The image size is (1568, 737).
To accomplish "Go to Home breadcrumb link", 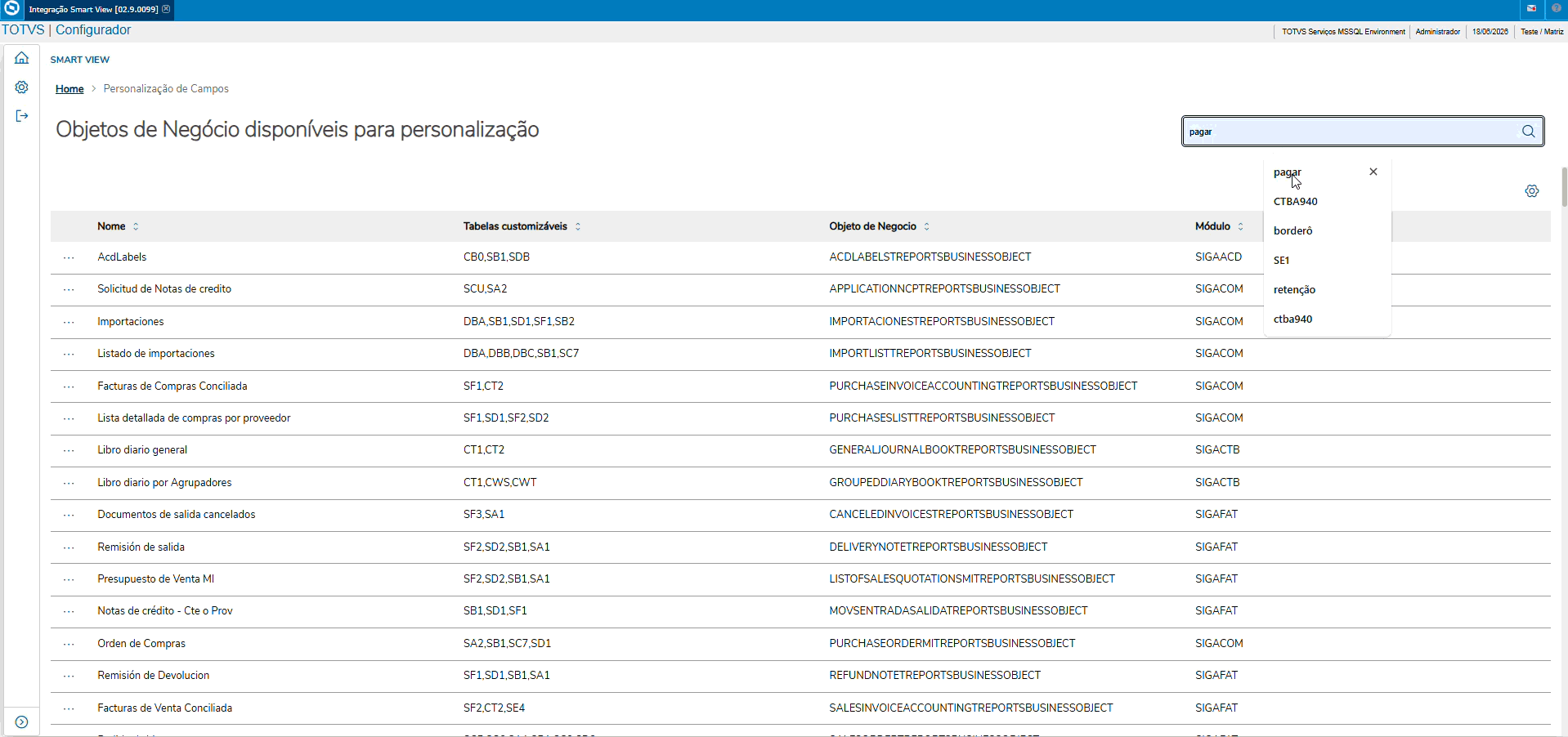I will [69, 89].
